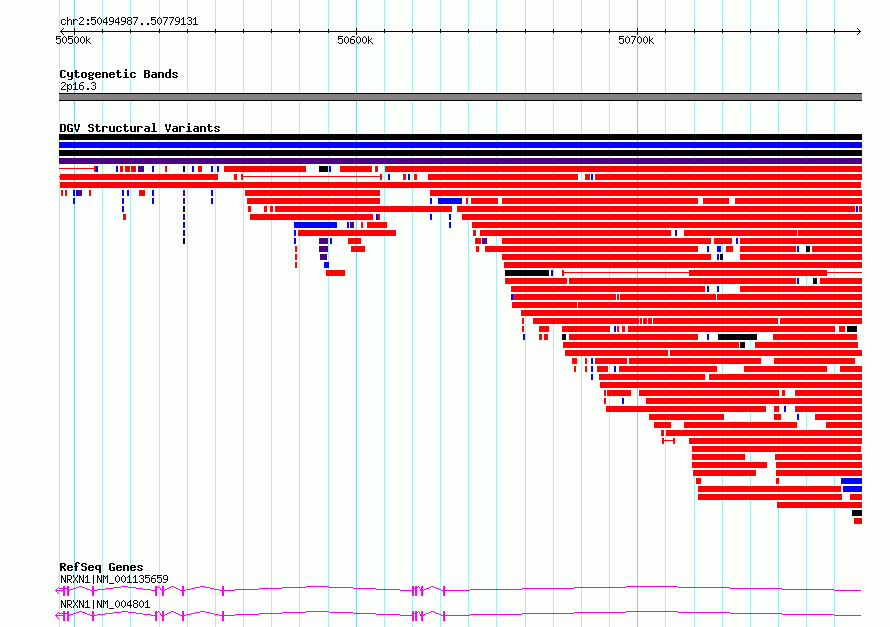Screen dimensions: 890x627
Task: Click the NRXN1|NM_001135659 gene label
Action: click(x=114, y=579)
